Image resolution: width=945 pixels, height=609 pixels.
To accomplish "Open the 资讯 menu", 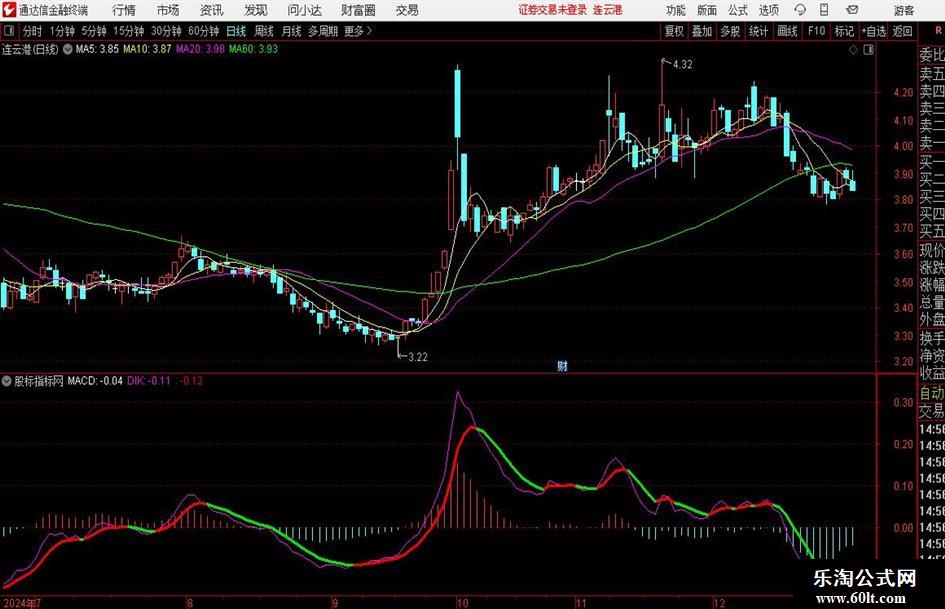I will [x=212, y=10].
